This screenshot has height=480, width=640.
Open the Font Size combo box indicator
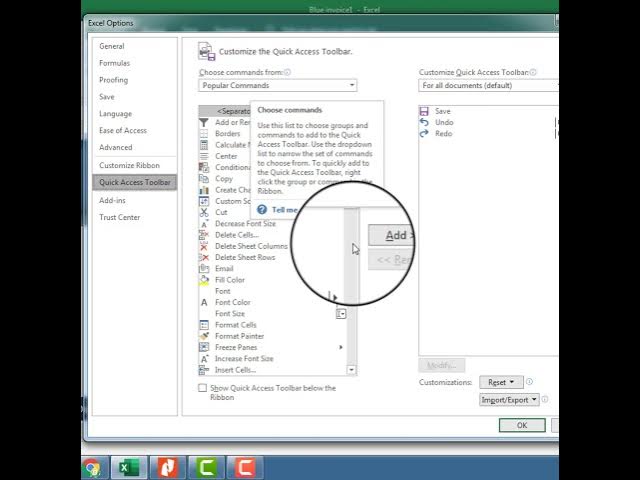[341, 314]
